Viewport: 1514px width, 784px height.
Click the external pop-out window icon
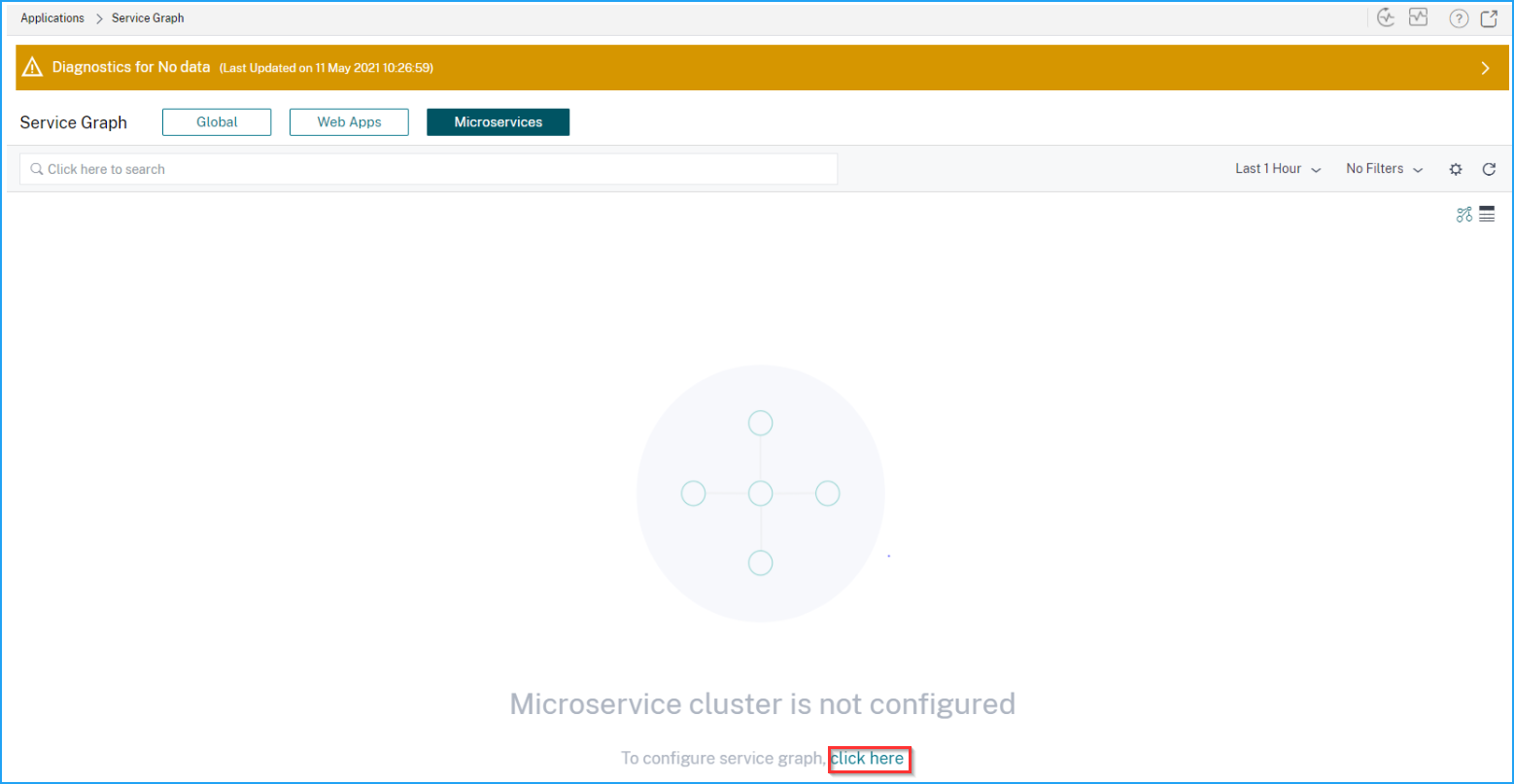pos(1489,18)
